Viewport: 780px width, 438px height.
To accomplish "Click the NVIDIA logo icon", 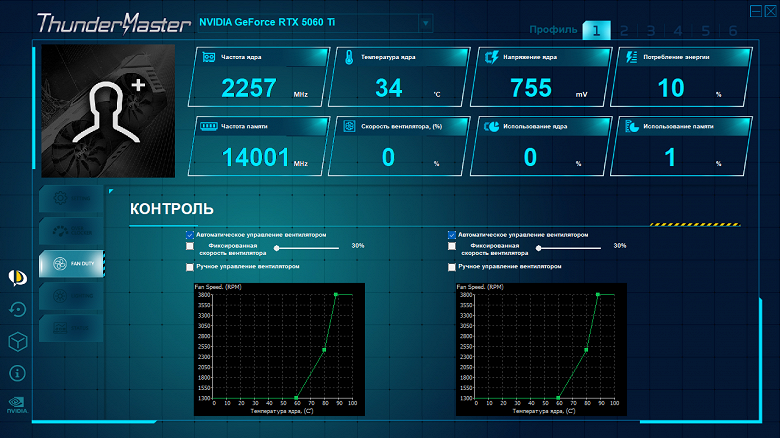I will (17, 405).
